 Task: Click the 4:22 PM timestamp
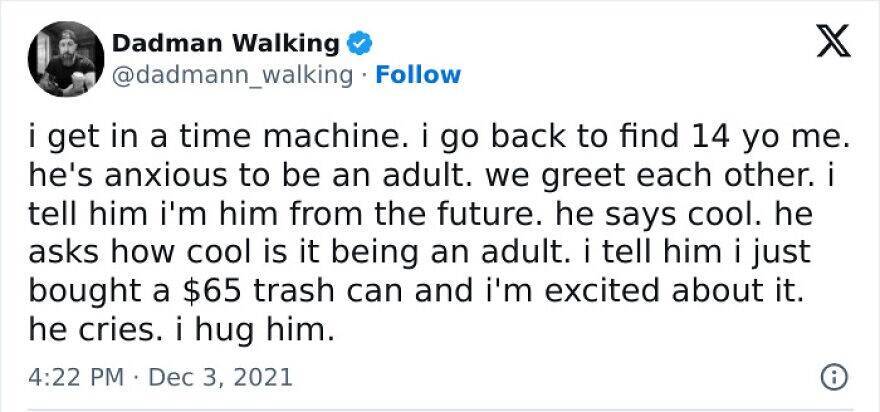(x=81, y=377)
